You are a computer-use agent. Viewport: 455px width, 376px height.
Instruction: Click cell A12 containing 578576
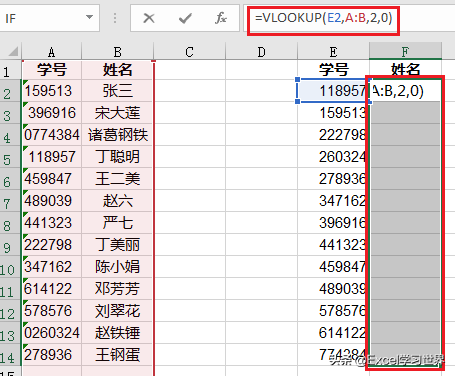point(52,311)
